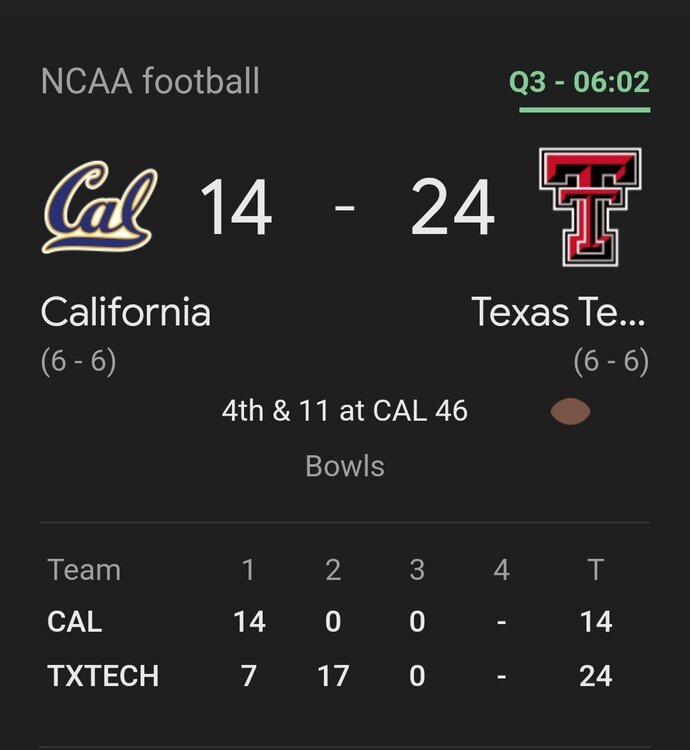Open the truncated Texas Tech team name

559,313
